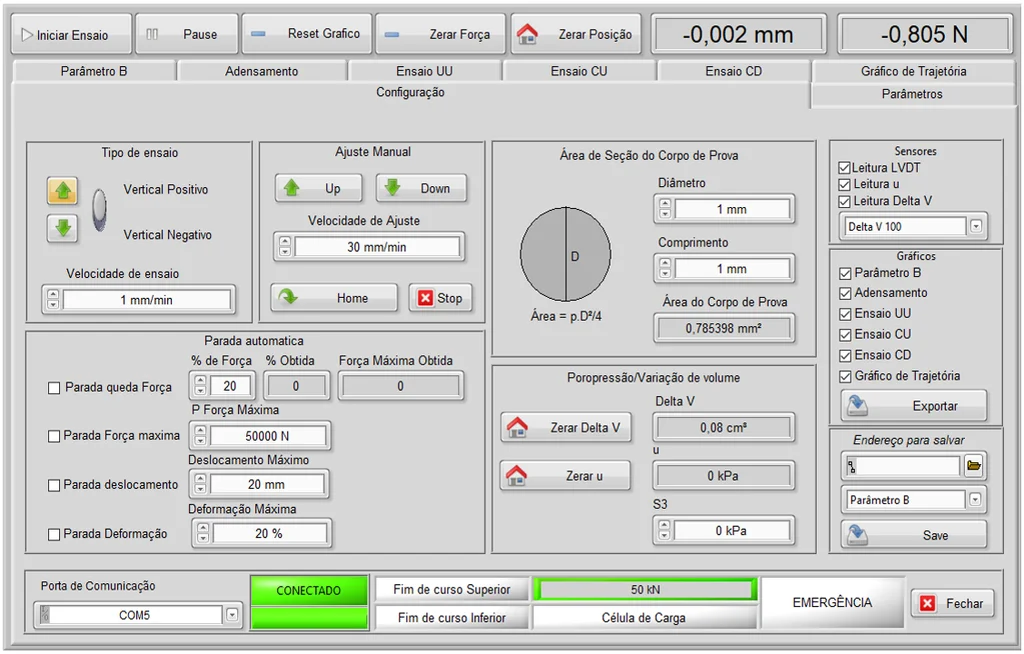Switch to the Parâmetro B tab
The height and width of the screenshot is (654, 1024).
pos(94,71)
